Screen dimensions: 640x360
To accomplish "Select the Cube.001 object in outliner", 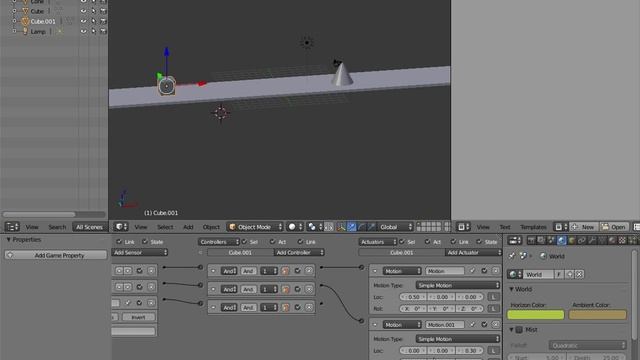I will (x=43, y=21).
